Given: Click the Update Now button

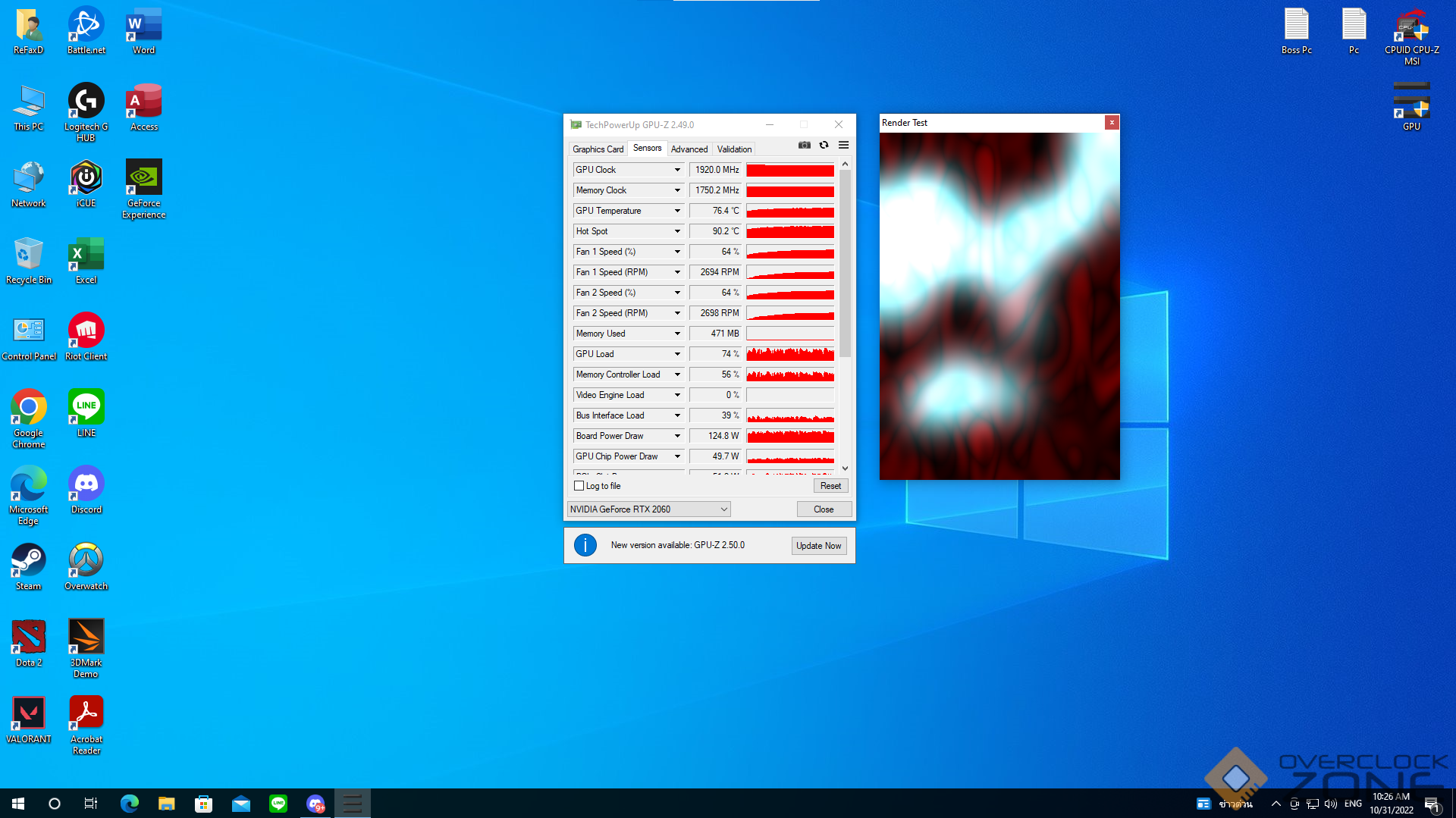Looking at the screenshot, I should 818,546.
